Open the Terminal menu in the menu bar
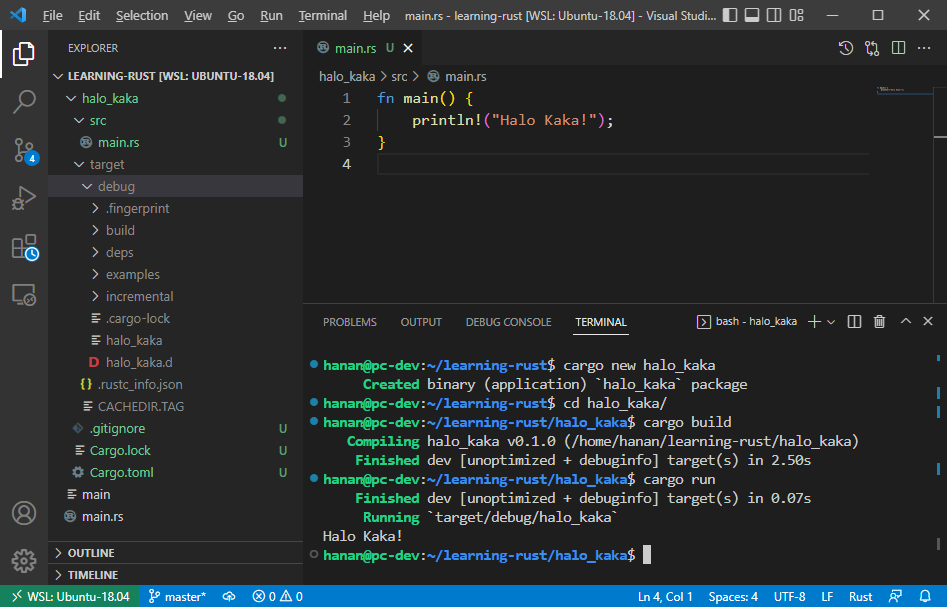 click(x=322, y=15)
